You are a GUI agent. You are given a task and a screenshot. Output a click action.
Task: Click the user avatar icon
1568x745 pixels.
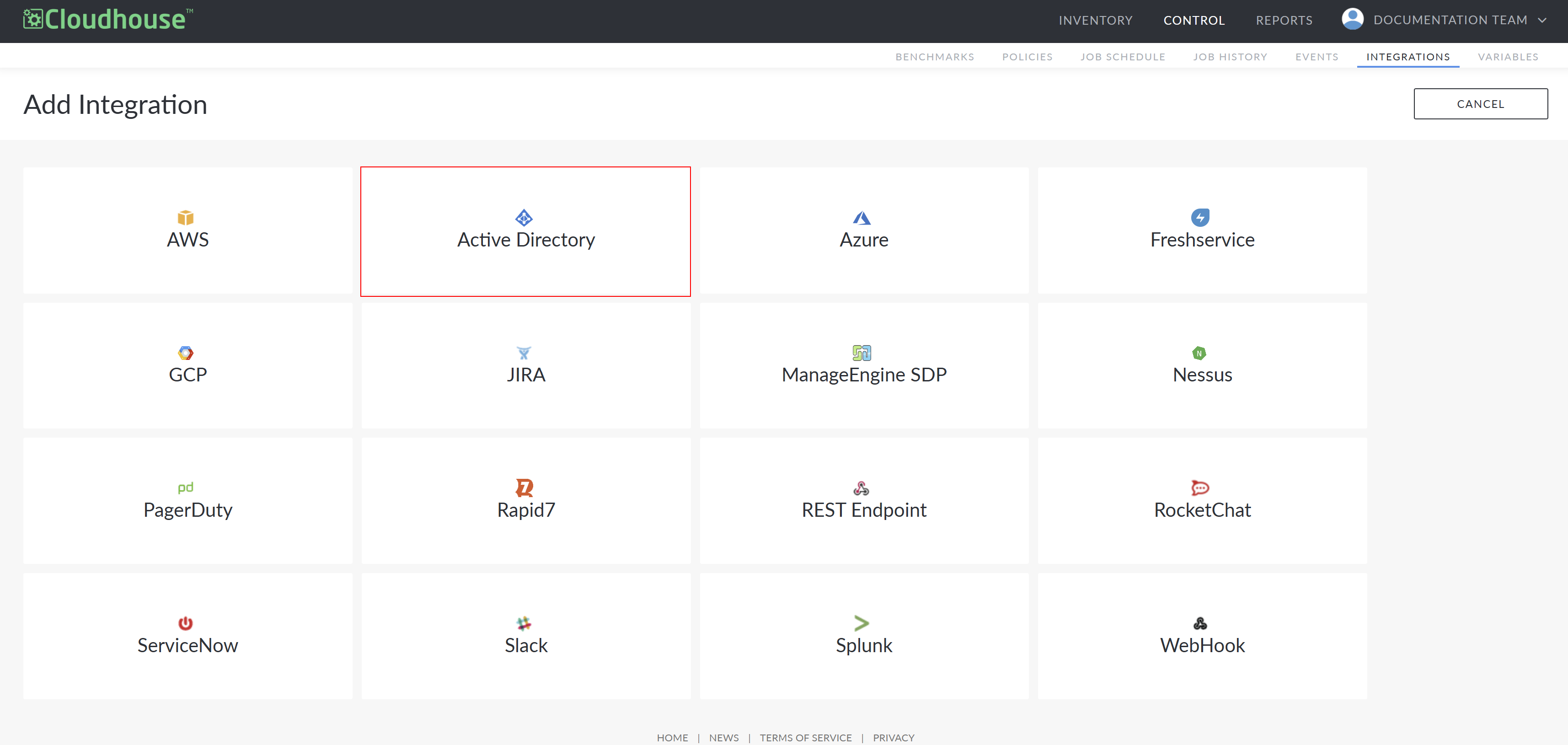tap(1353, 19)
